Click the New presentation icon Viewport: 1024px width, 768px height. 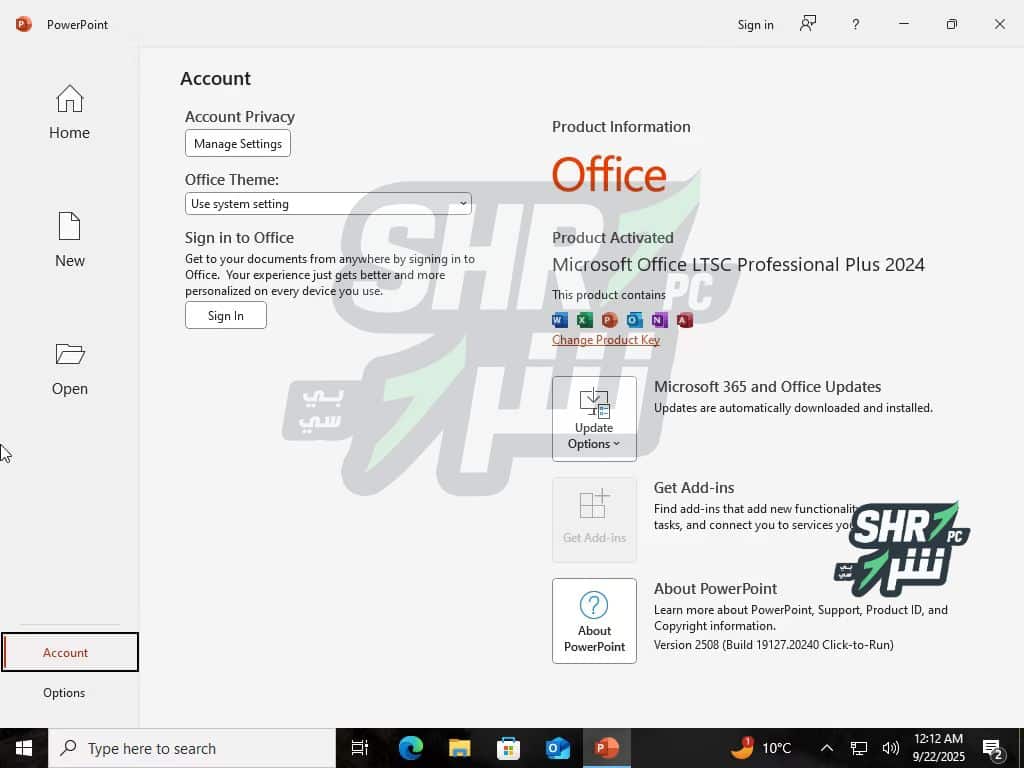tap(69, 227)
